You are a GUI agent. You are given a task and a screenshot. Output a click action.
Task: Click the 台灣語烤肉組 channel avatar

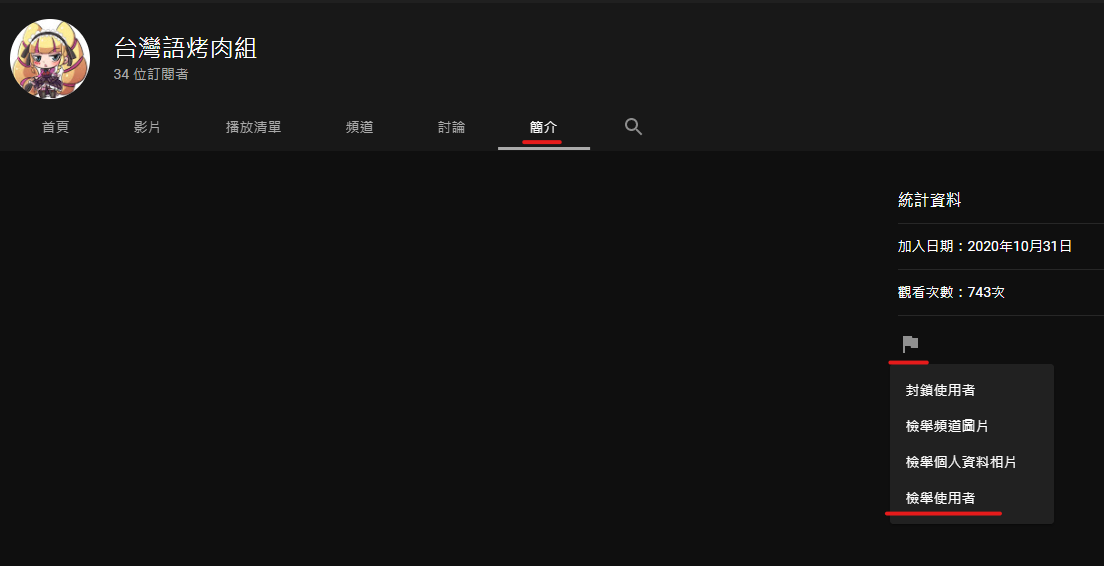point(50,59)
